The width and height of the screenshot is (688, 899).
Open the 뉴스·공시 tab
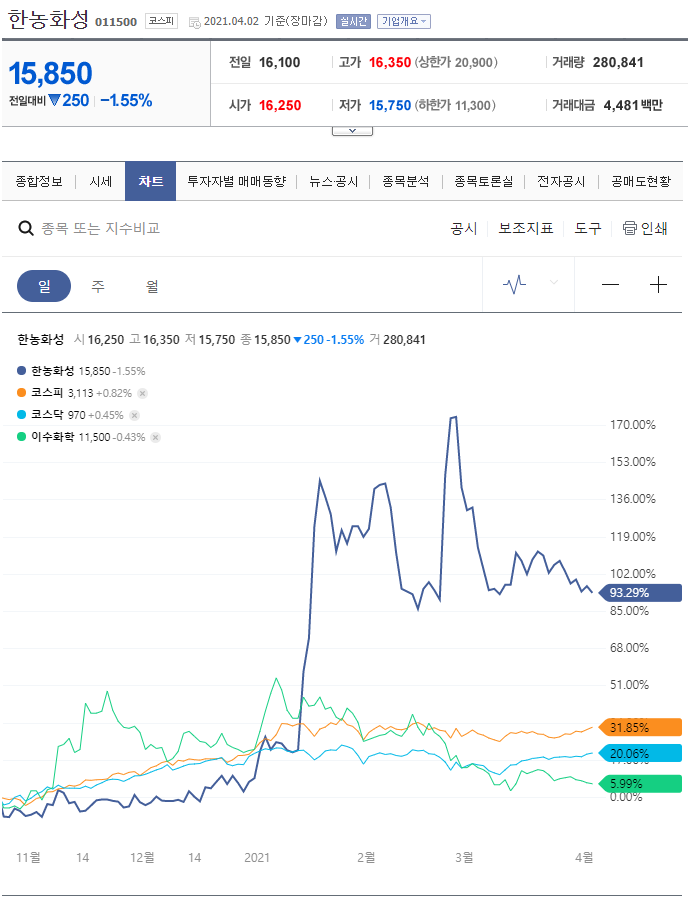pos(334,182)
